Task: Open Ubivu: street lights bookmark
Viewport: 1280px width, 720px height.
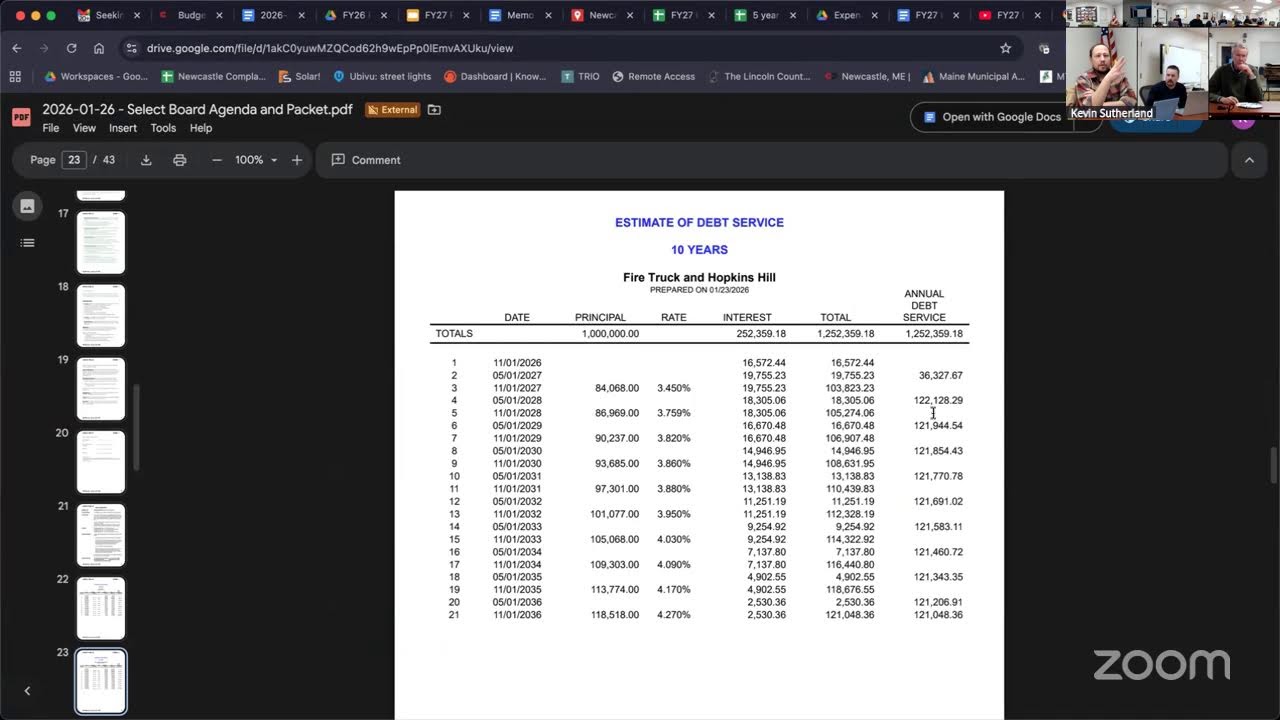Action: [x=382, y=76]
